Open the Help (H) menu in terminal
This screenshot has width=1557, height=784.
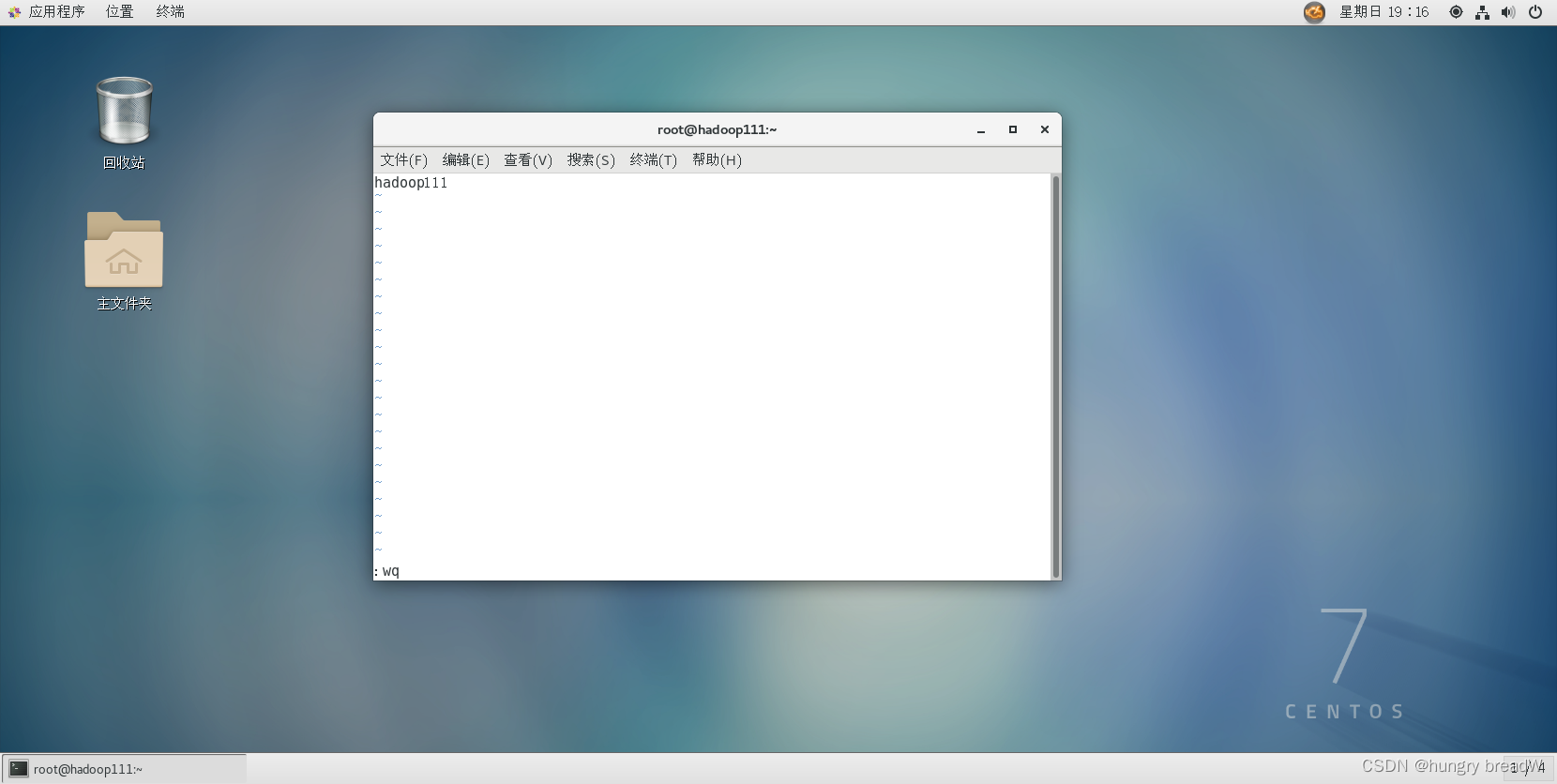coord(717,159)
